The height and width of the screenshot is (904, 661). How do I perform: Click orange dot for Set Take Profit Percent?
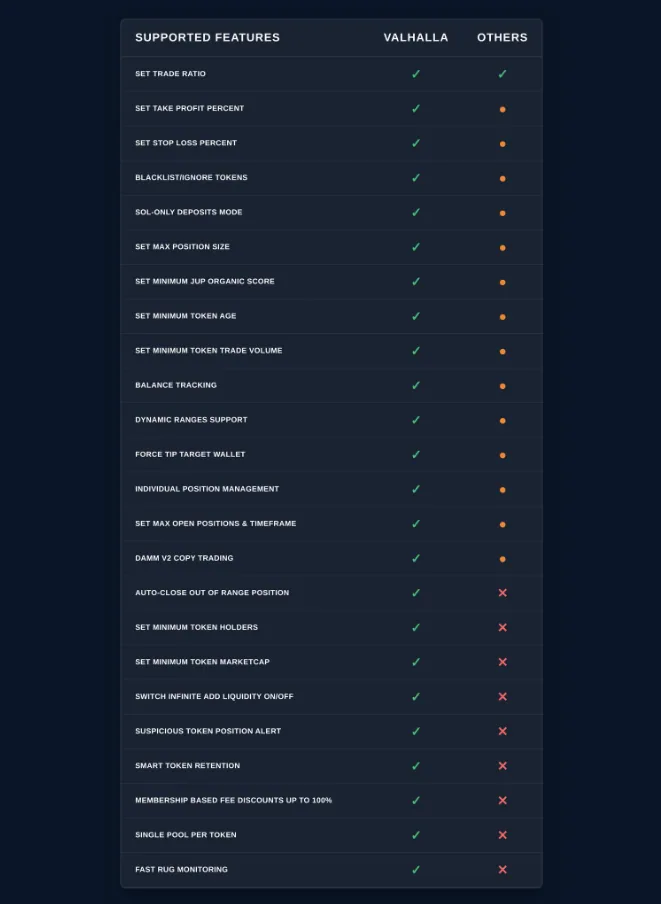503,109
